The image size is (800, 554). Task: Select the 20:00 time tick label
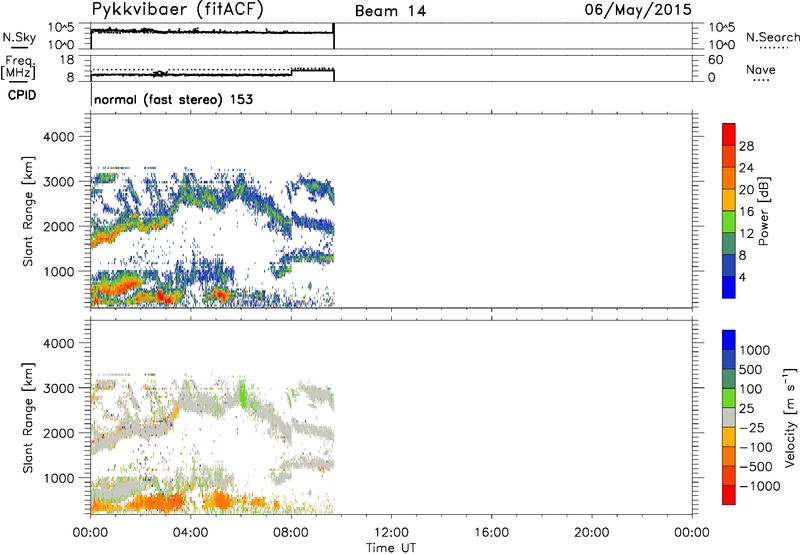pyautogui.click(x=591, y=533)
